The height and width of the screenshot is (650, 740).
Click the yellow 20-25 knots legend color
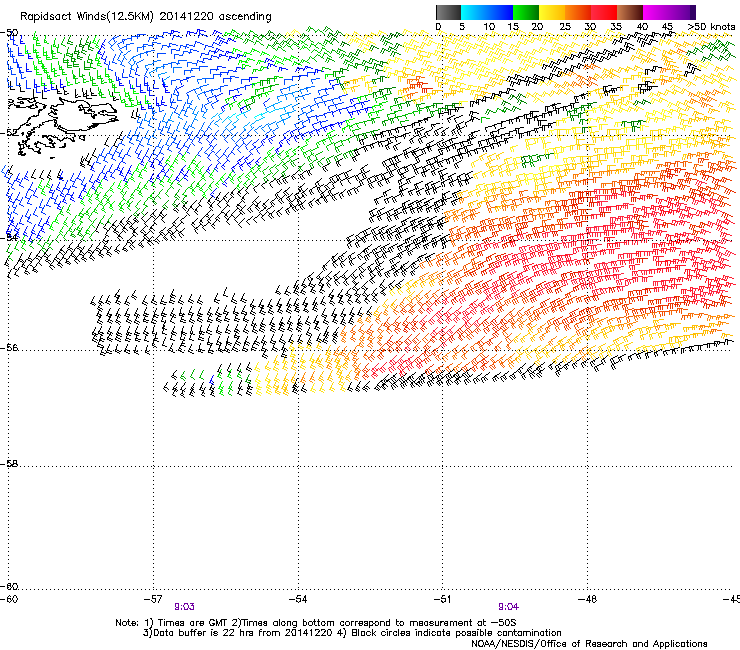(552, 12)
